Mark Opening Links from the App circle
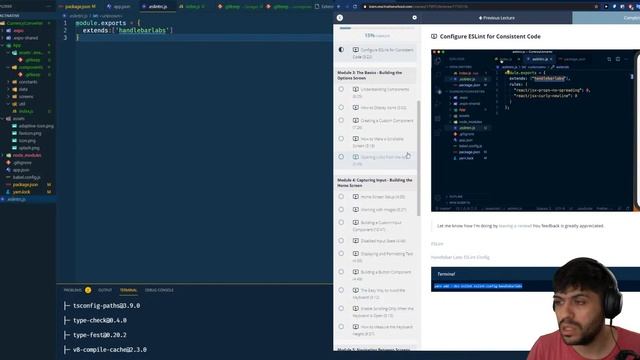Viewport: 640px width, 360px height. [x=341, y=157]
